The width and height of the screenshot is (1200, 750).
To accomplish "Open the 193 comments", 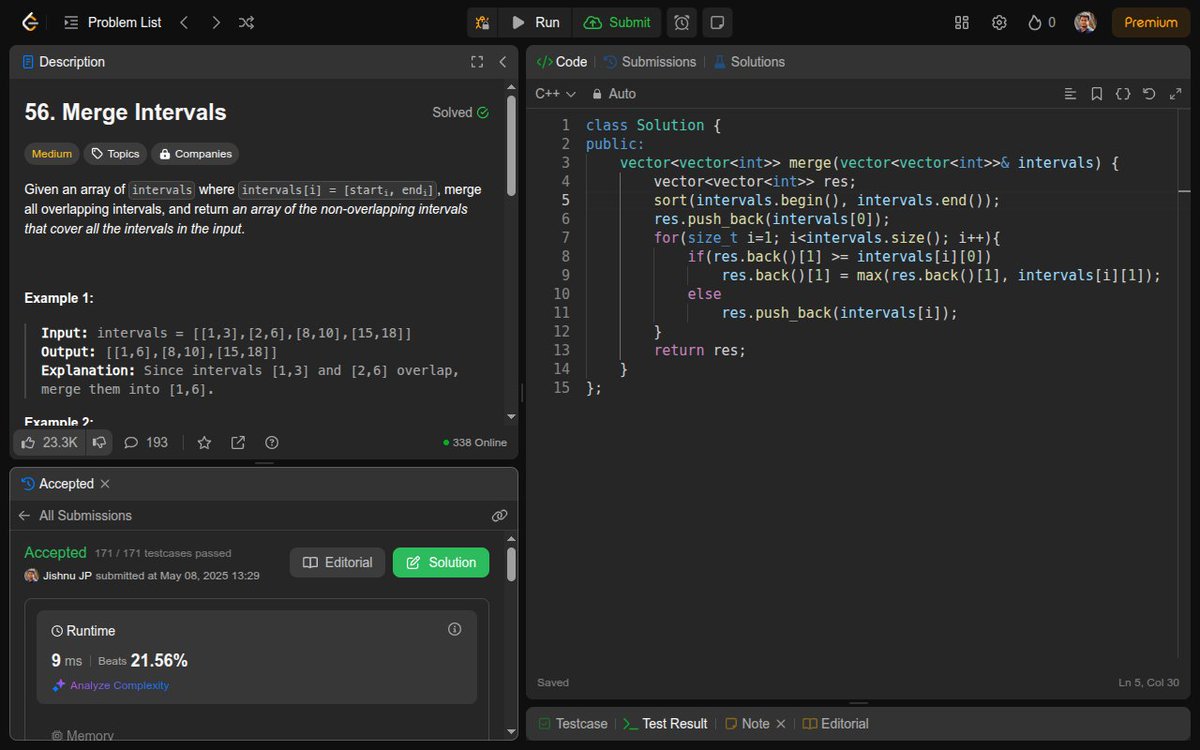I will pos(146,442).
